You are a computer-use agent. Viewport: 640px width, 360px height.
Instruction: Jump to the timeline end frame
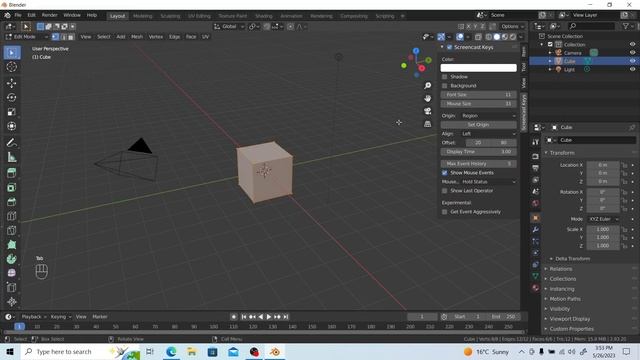286,317
